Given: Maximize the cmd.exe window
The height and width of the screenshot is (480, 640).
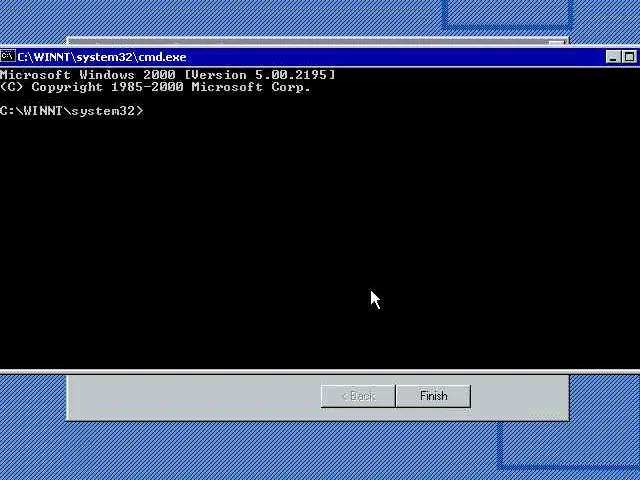Looking at the screenshot, I should pyautogui.click(x=629, y=57).
